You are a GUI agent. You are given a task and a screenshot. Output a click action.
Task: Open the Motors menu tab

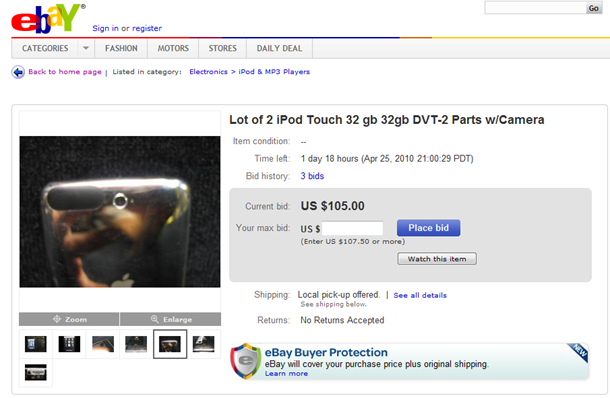[x=173, y=48]
